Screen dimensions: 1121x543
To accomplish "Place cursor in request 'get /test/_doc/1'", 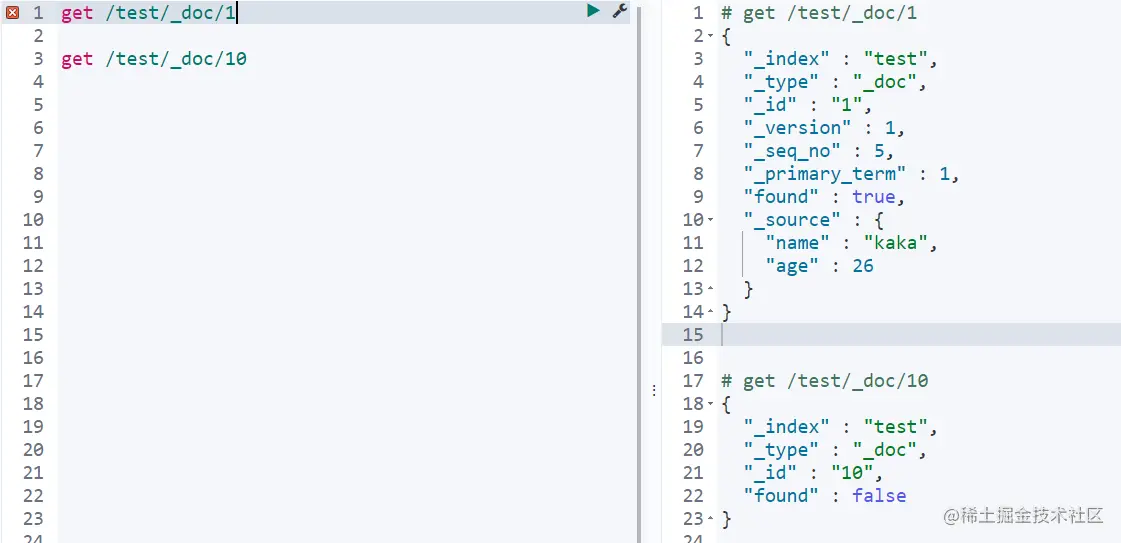I will click(x=148, y=13).
